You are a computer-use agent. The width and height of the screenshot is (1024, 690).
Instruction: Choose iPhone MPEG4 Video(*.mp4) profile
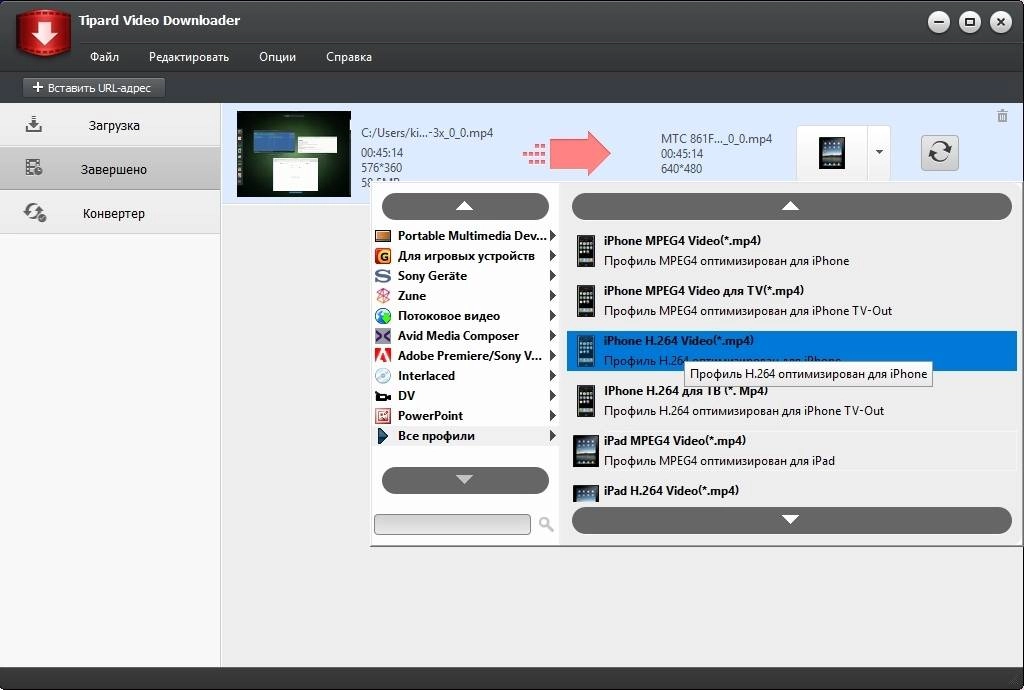point(792,251)
